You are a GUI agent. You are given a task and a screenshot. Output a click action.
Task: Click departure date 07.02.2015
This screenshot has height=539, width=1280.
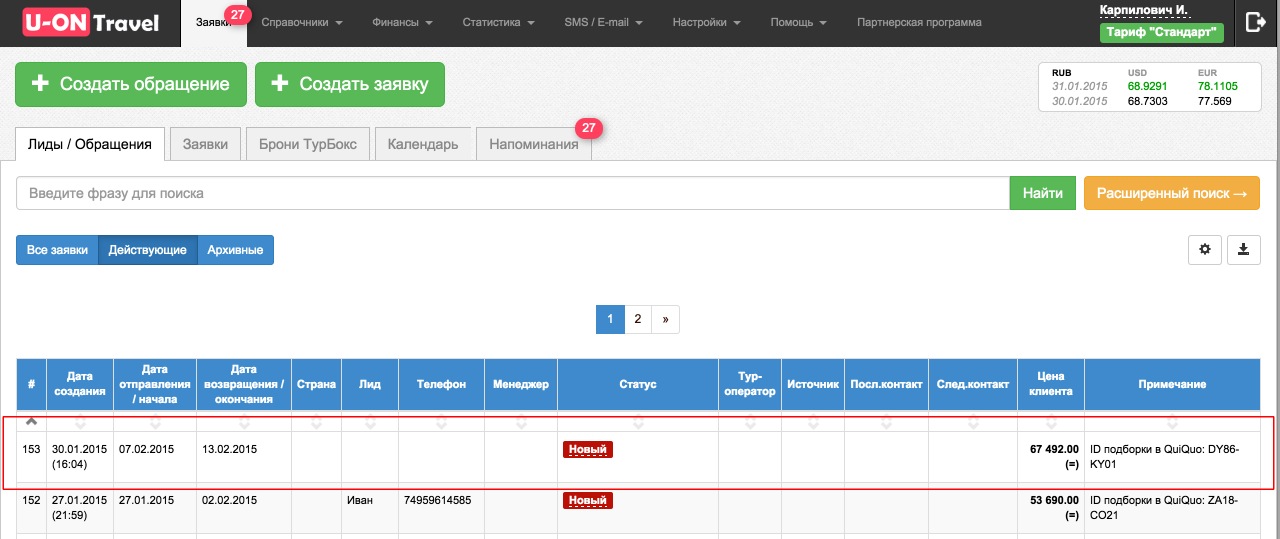point(146,450)
